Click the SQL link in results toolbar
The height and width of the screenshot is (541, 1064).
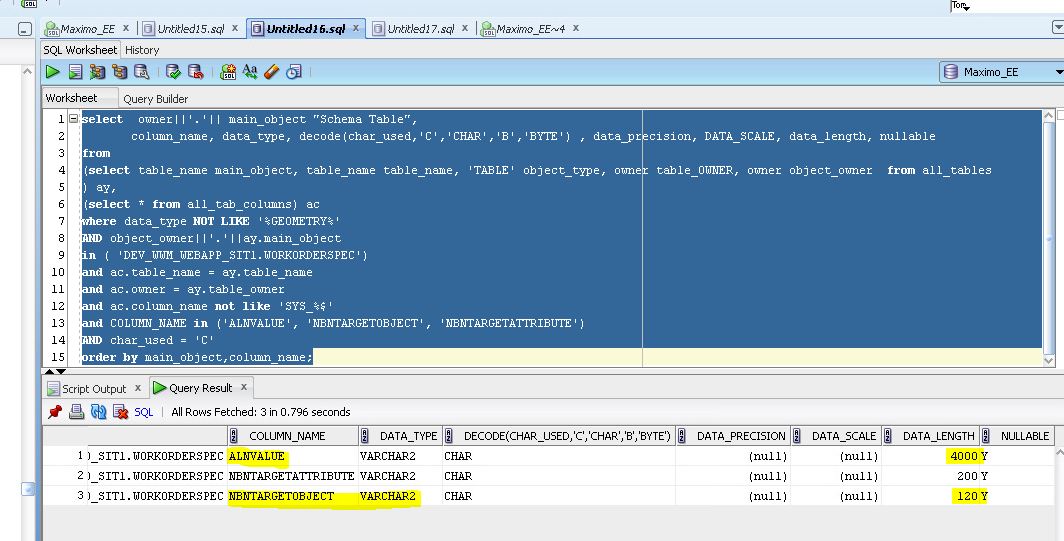coord(143,412)
